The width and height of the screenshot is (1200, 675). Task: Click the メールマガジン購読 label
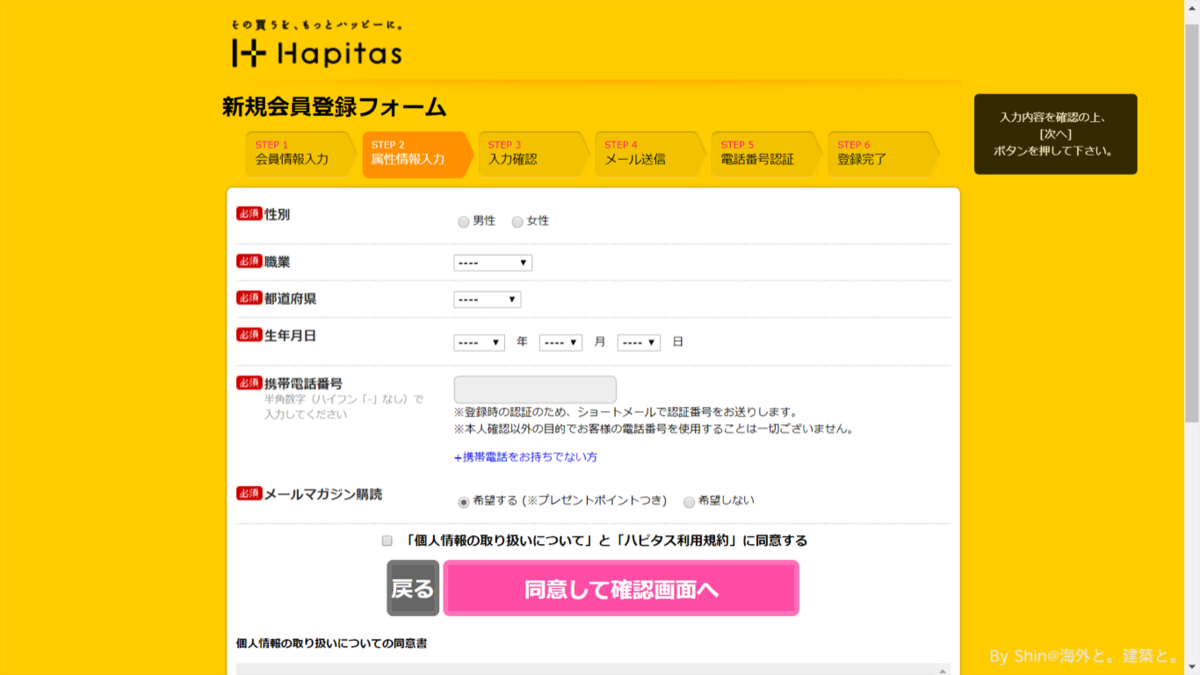click(323, 494)
